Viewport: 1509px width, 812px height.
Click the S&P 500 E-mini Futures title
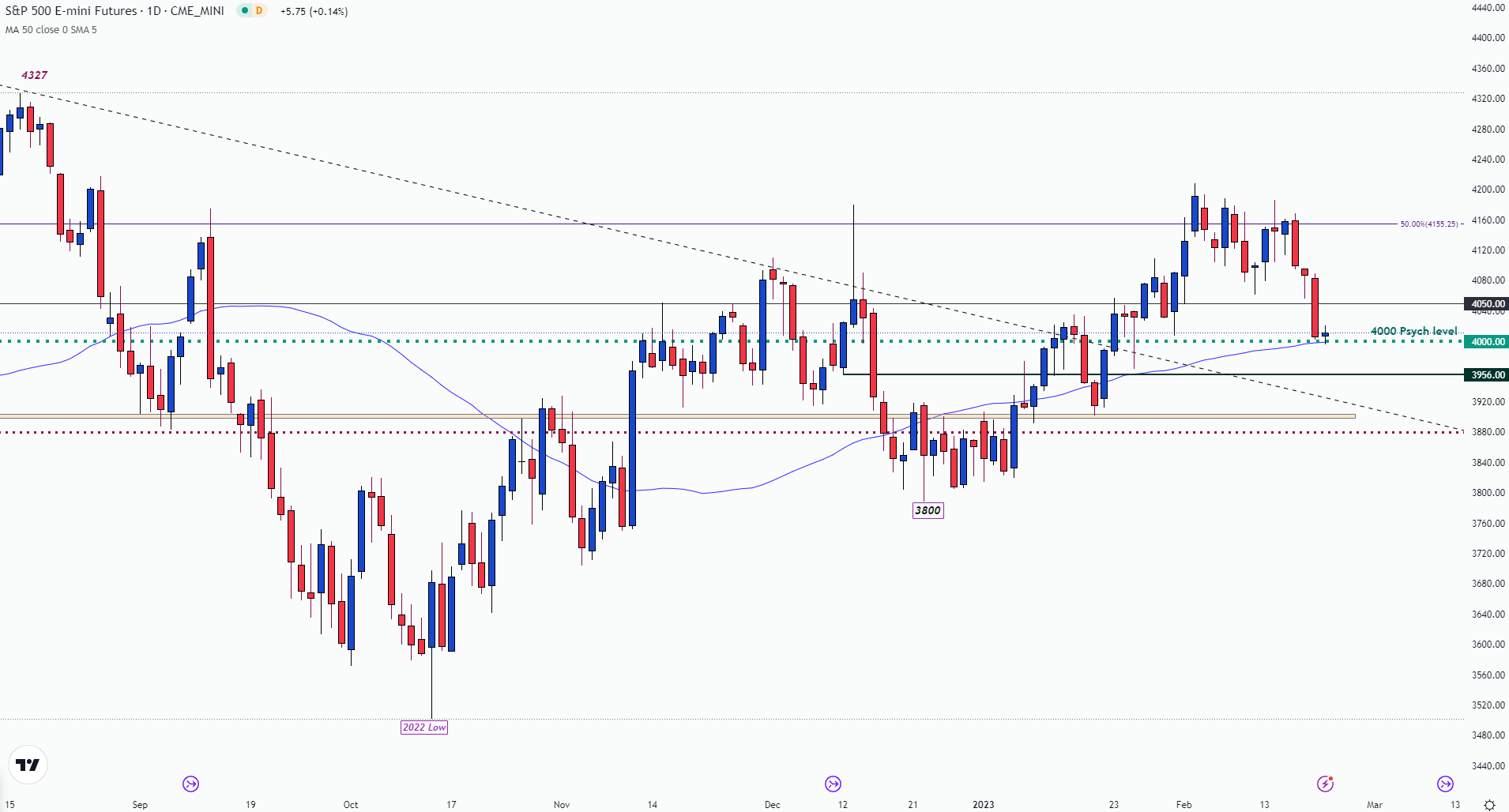pyautogui.click(x=71, y=11)
